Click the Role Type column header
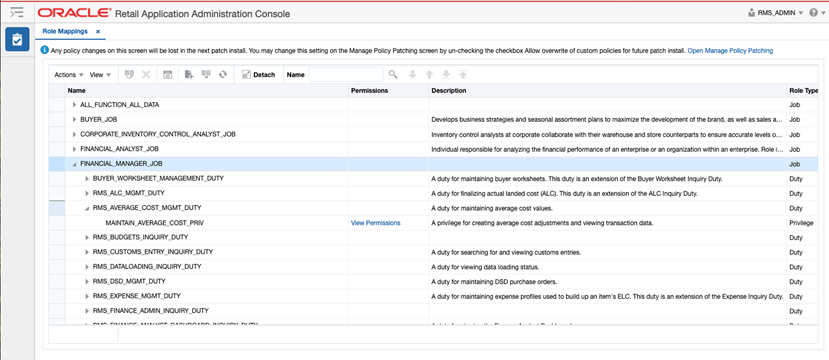829x360 pixels. [803, 90]
